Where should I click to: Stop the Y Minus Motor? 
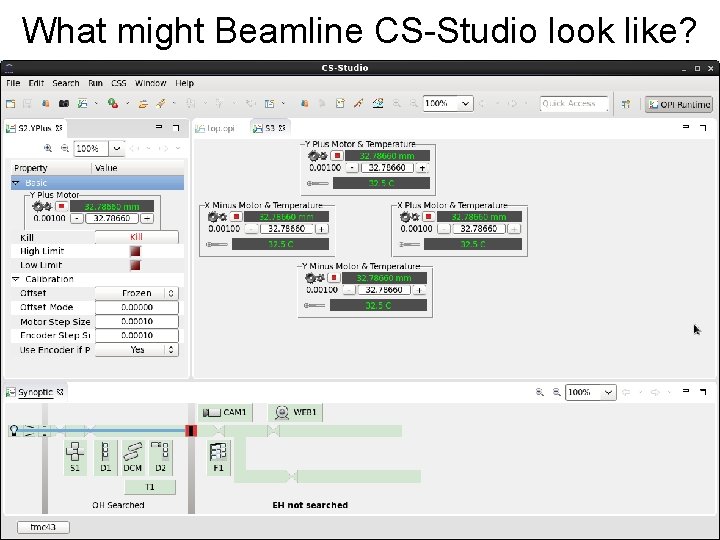(x=334, y=278)
